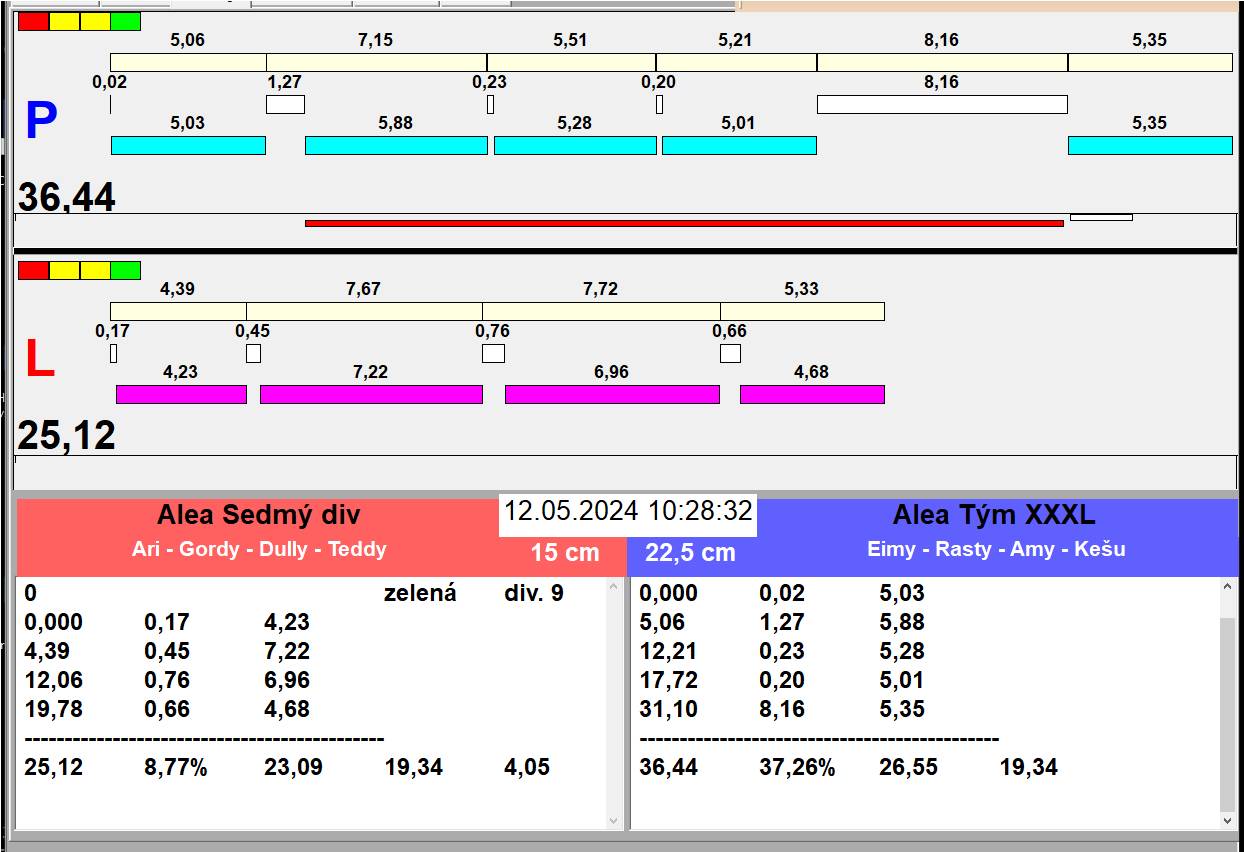Select the cream 7,15 segment in lane P
The image size is (1244, 852).
pos(376,62)
